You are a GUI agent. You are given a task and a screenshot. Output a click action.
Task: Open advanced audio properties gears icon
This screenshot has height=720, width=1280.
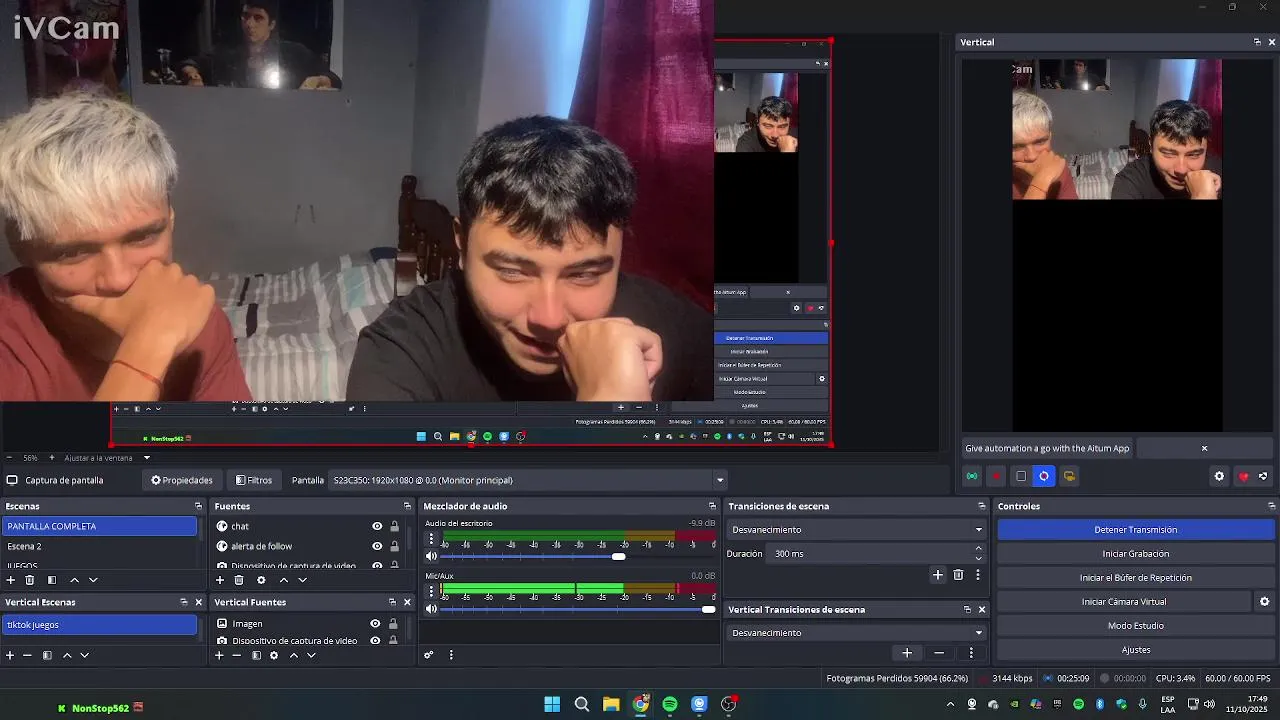(429, 655)
